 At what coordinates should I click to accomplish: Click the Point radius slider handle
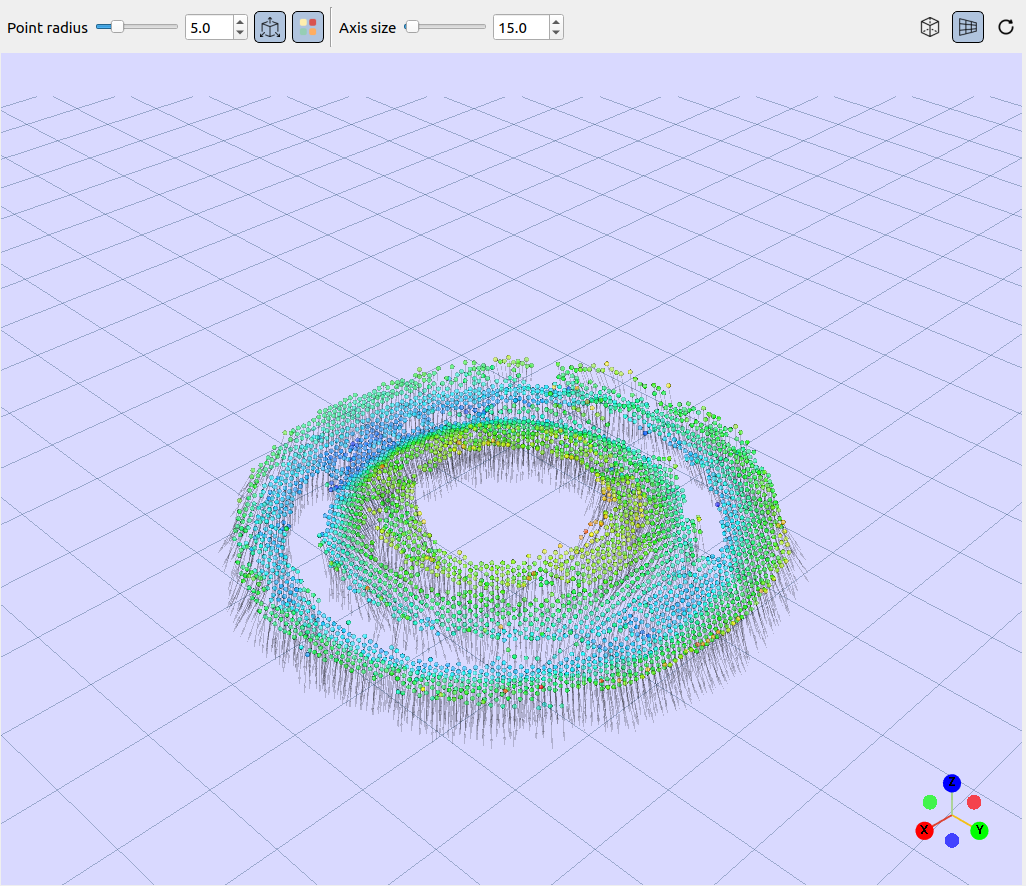pos(117,27)
